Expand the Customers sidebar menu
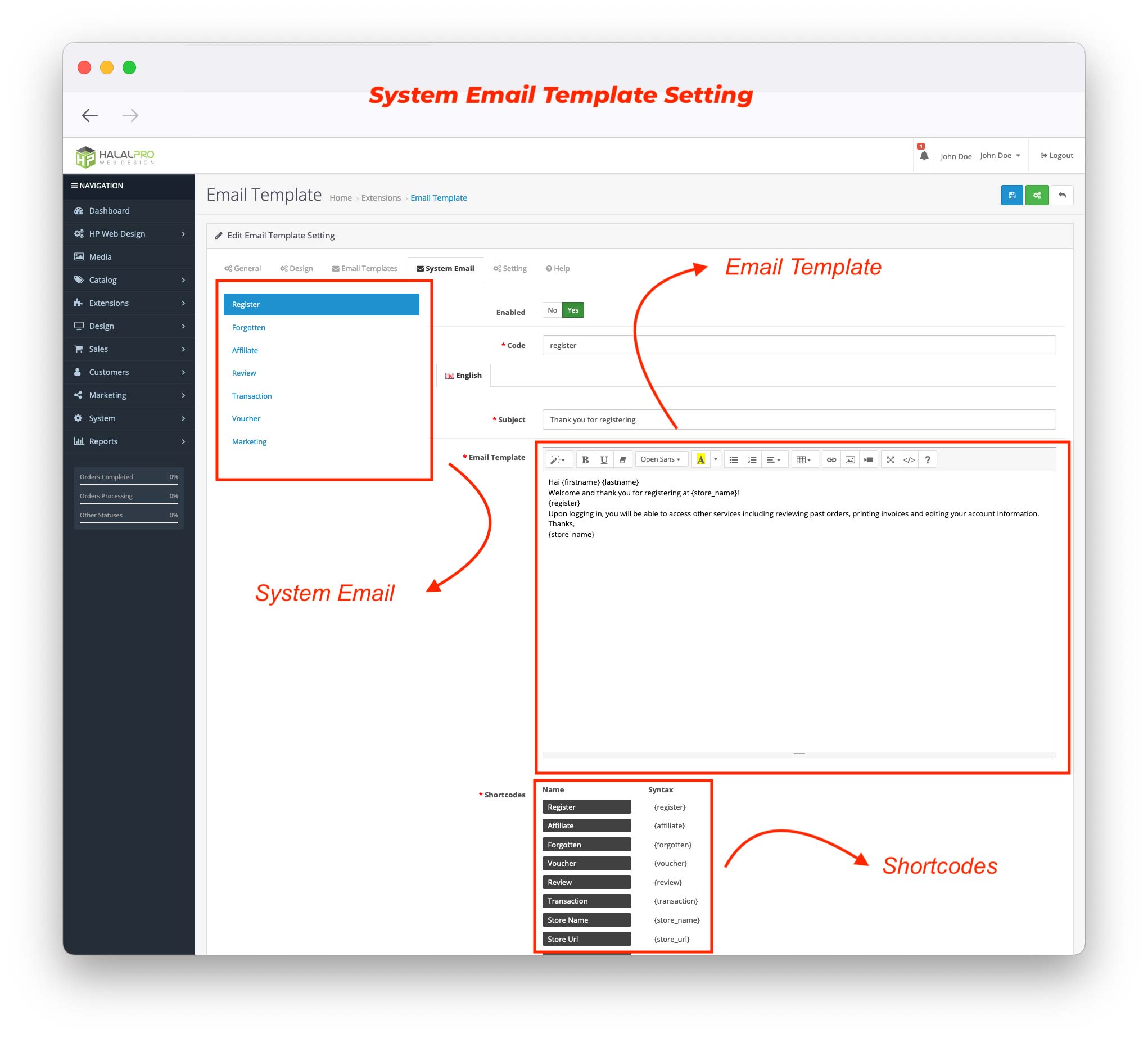The image size is (1148, 1038). 129,373
